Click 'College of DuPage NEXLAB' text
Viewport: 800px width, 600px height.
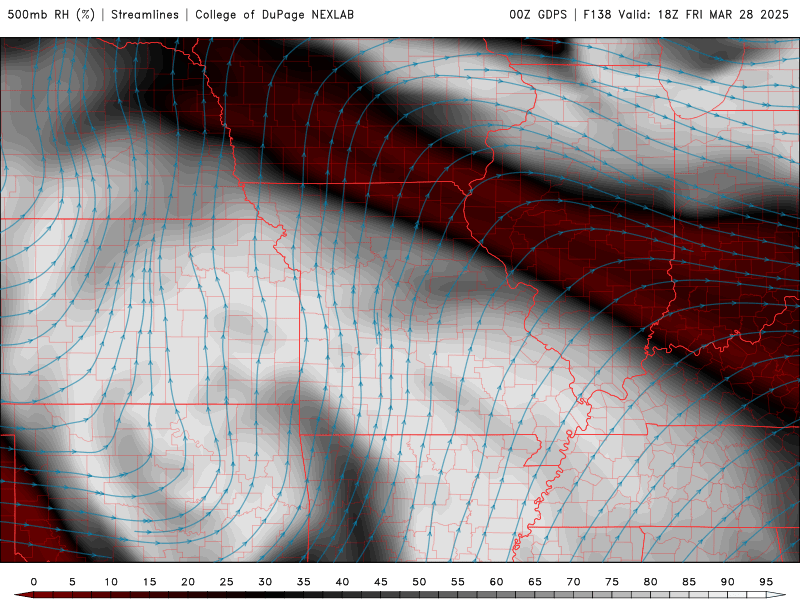coord(274,15)
